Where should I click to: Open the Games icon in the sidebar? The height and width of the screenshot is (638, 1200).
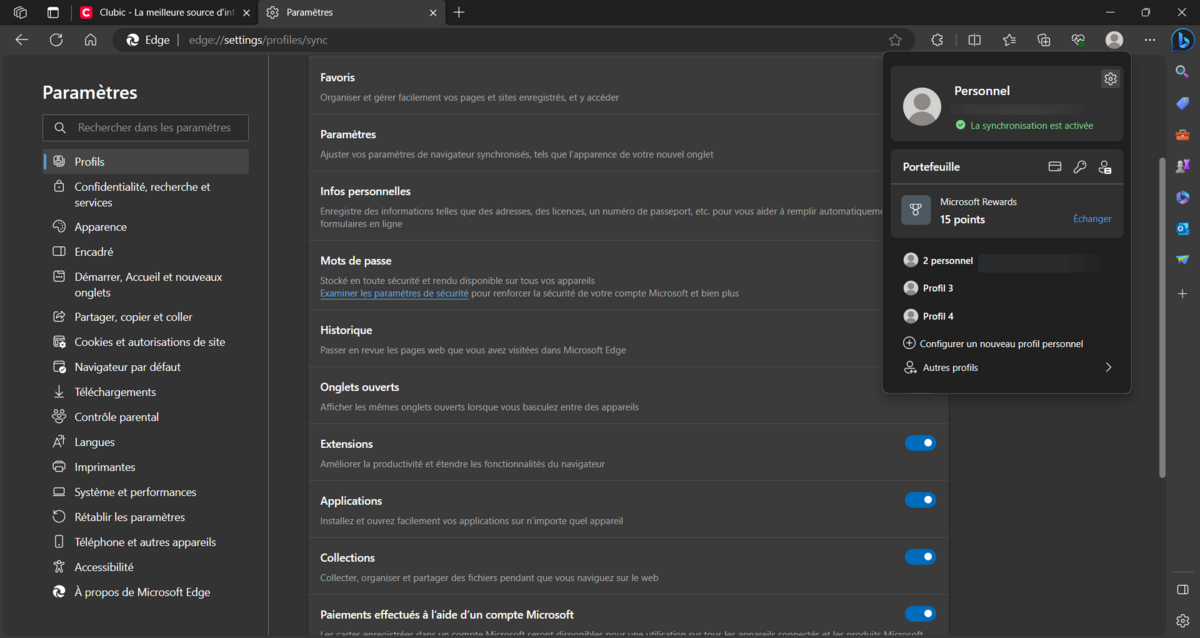click(1182, 166)
